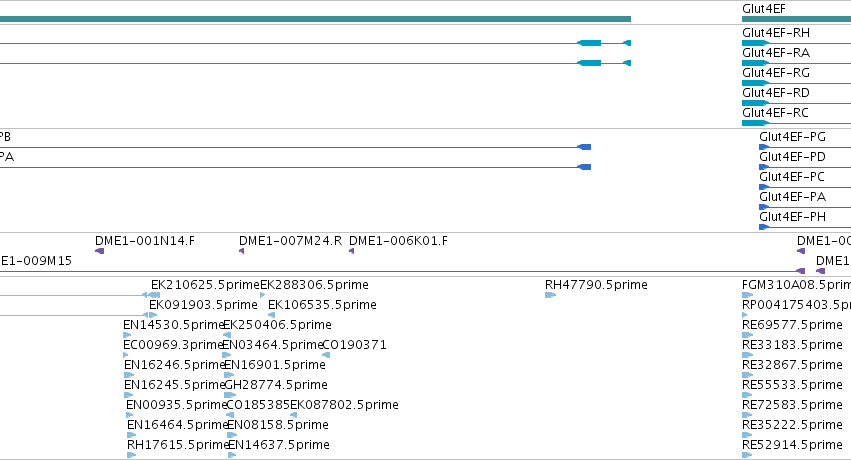851x460 pixels.
Task: Select RE33183.5prime EST label
Action: [792, 345]
